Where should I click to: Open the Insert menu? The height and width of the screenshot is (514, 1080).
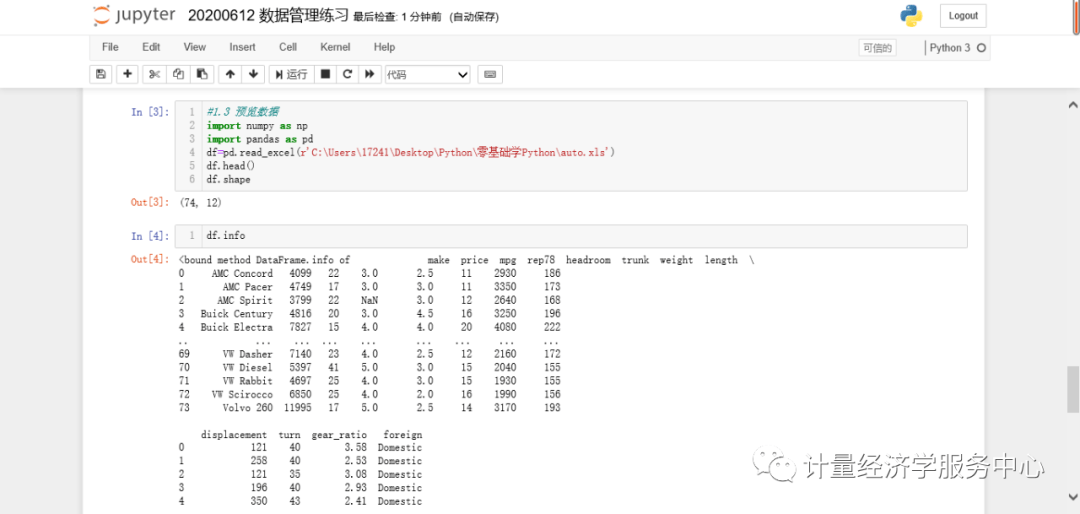242,47
